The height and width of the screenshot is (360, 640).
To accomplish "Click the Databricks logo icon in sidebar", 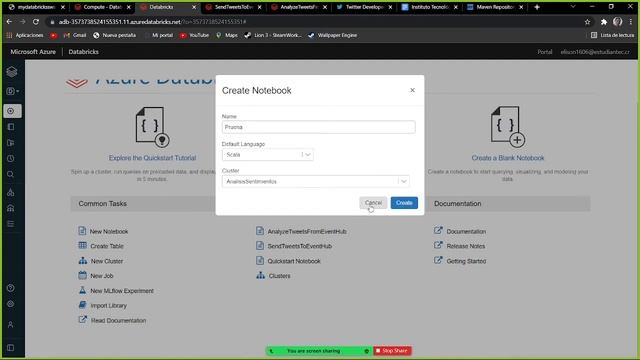I will 11,71.
